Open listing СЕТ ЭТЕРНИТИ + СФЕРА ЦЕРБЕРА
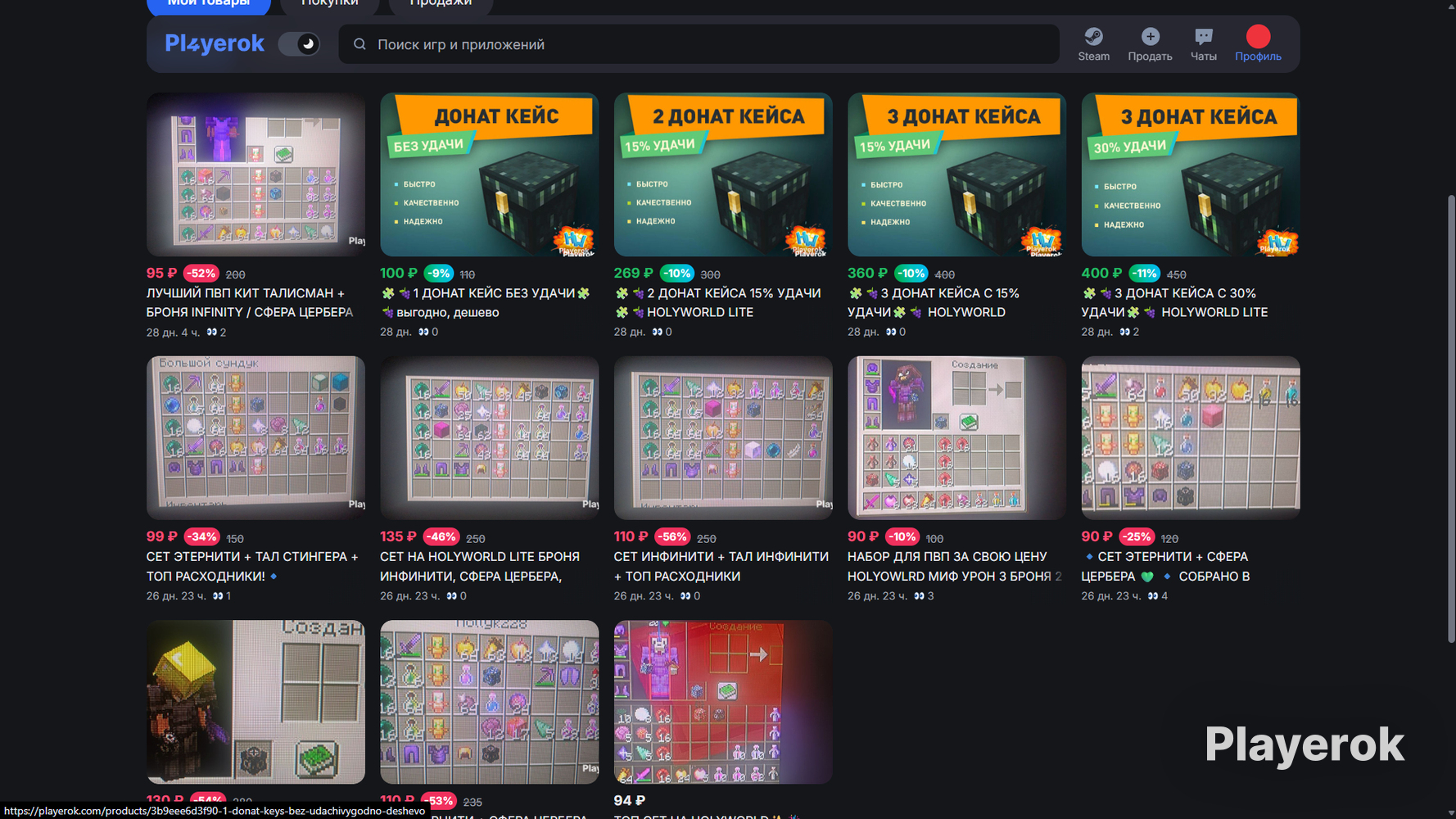This screenshot has width=1456, height=819. point(1165,566)
